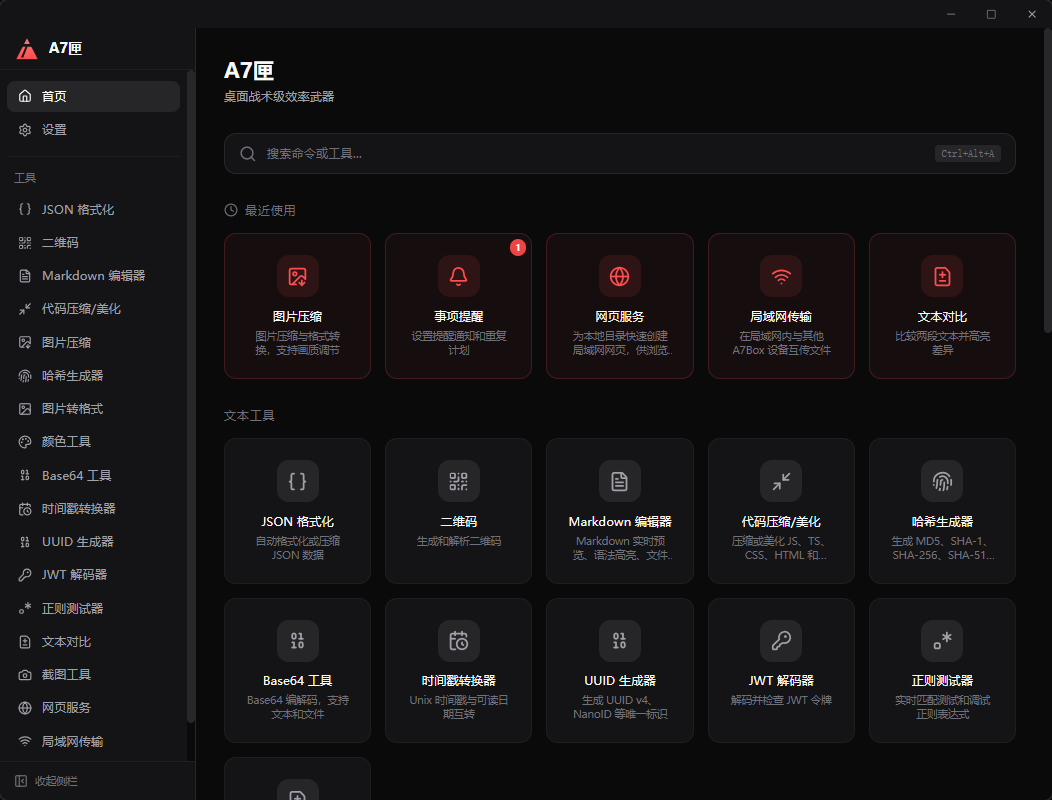
Task: Select 哈希生成器 in the sidebar
Action: [93, 376]
